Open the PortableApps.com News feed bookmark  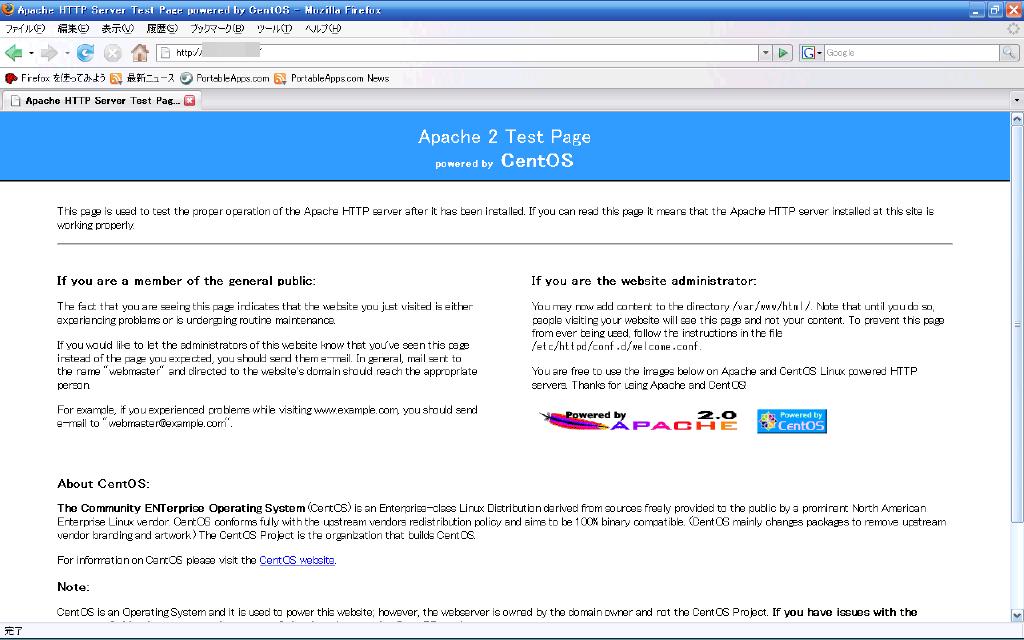tap(332, 78)
